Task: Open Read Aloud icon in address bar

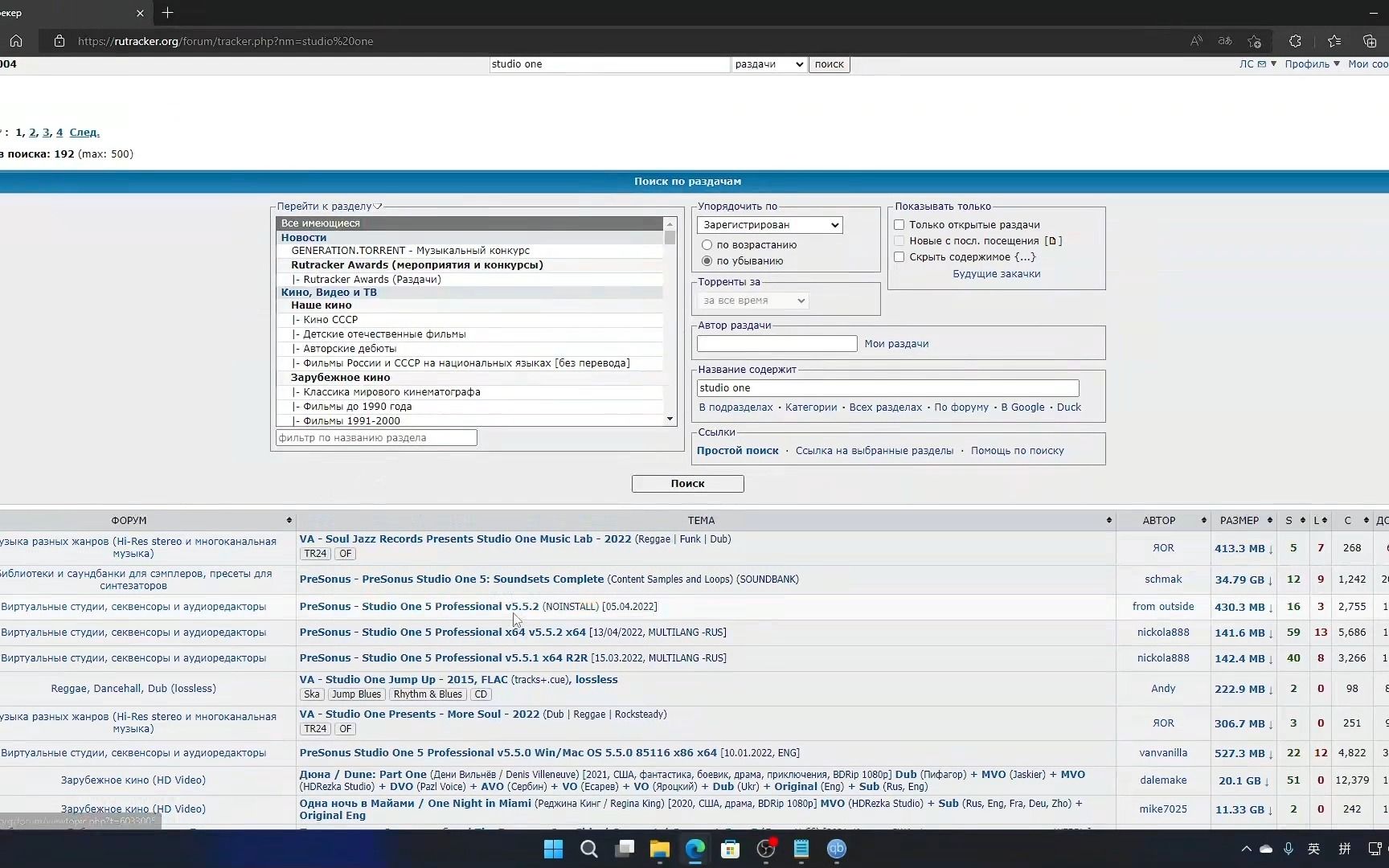Action: [1196, 41]
